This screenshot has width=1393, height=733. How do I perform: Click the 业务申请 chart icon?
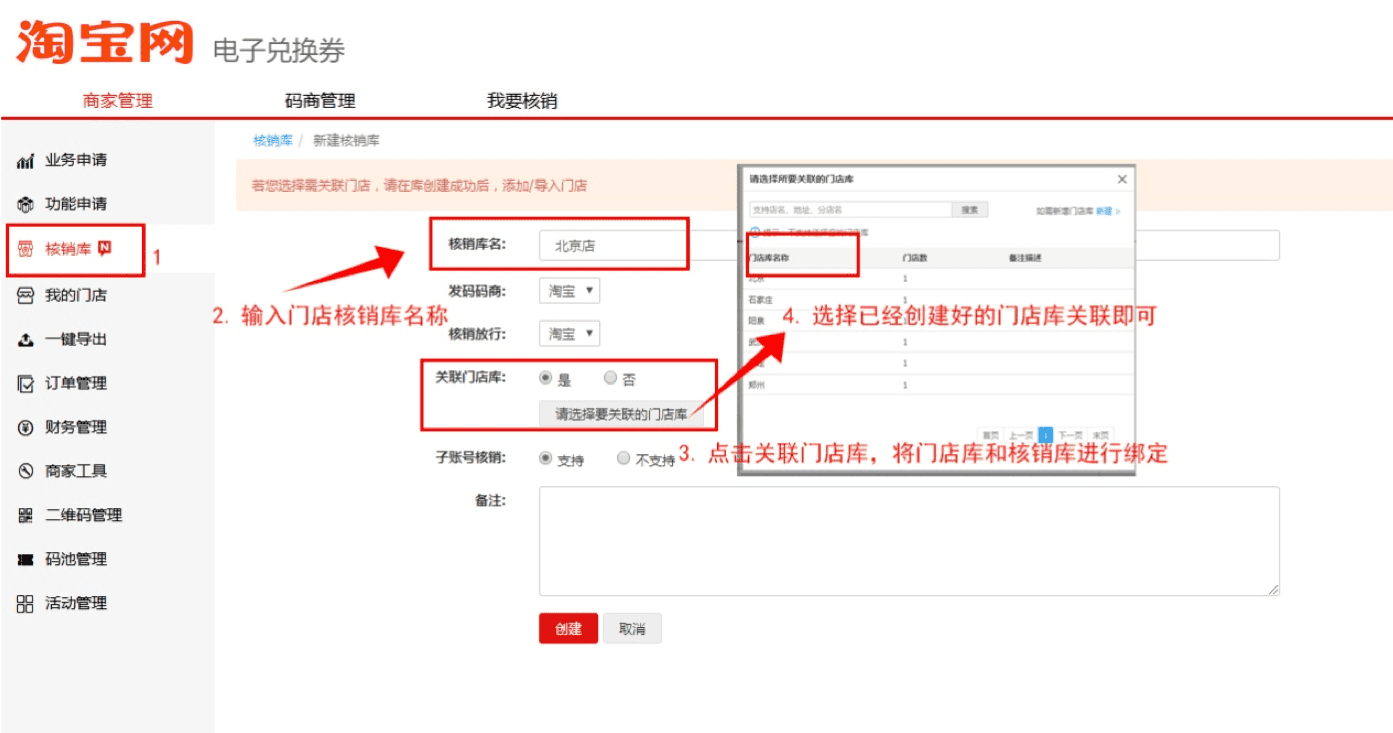coord(26,161)
